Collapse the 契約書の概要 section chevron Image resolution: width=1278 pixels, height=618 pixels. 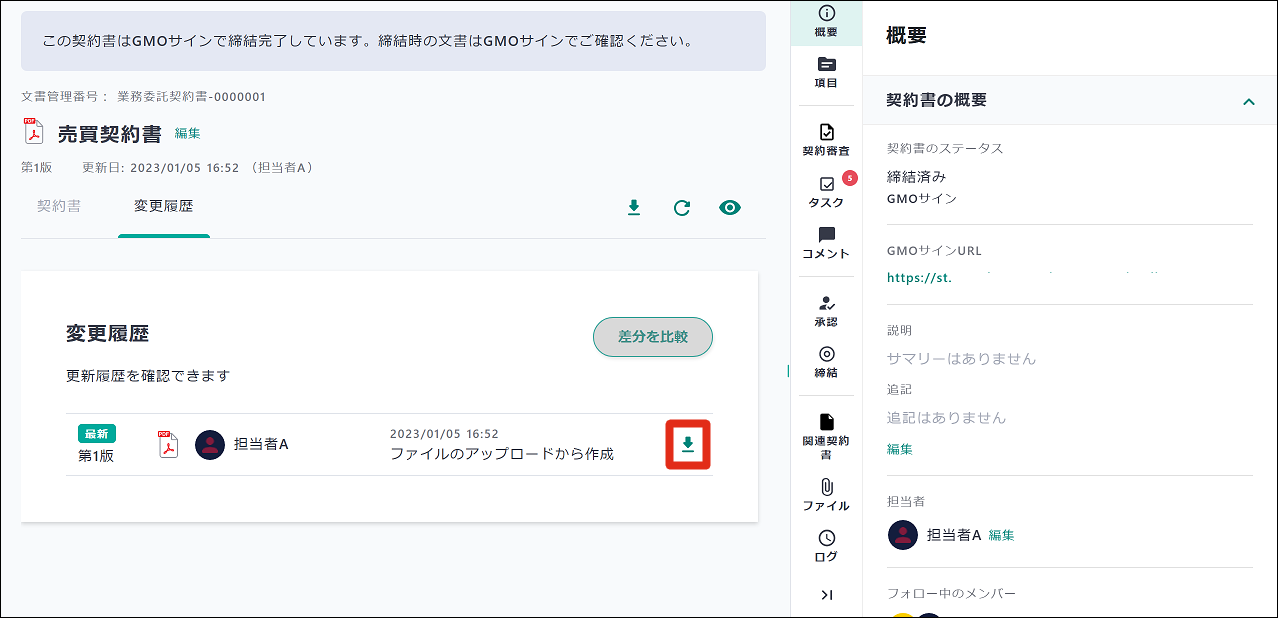[x=1248, y=101]
